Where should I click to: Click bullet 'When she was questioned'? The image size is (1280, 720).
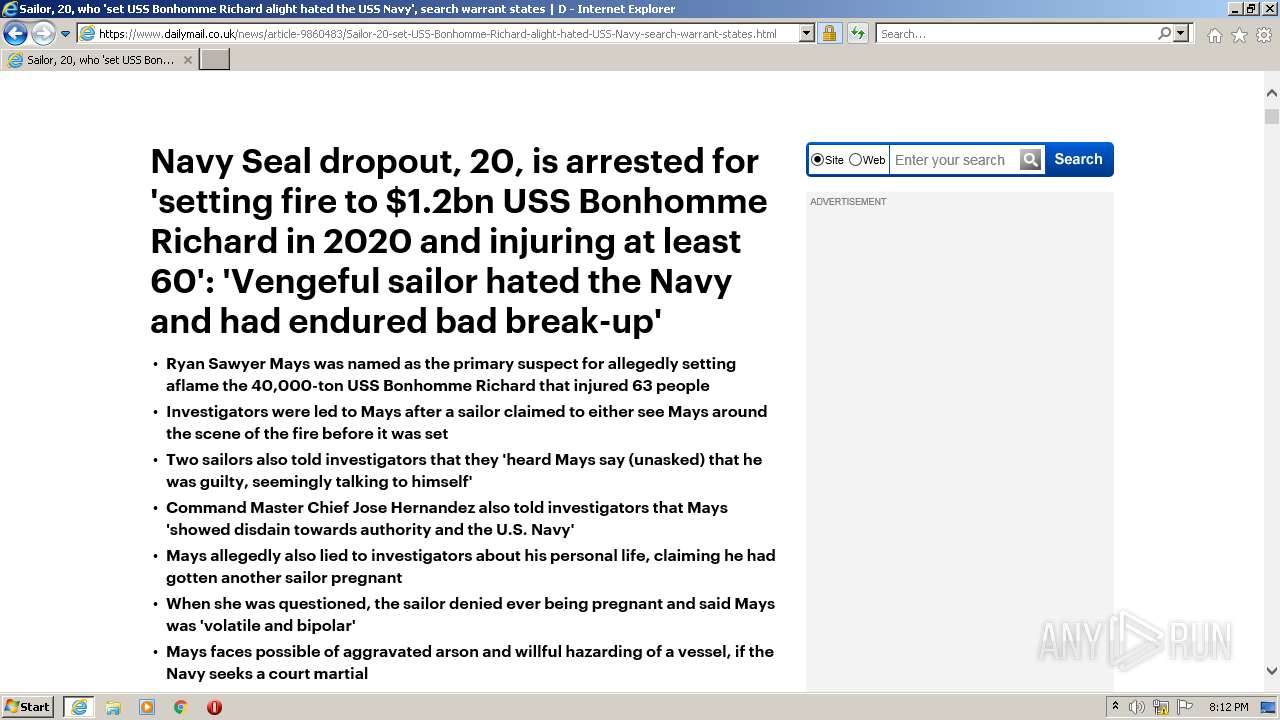click(470, 614)
